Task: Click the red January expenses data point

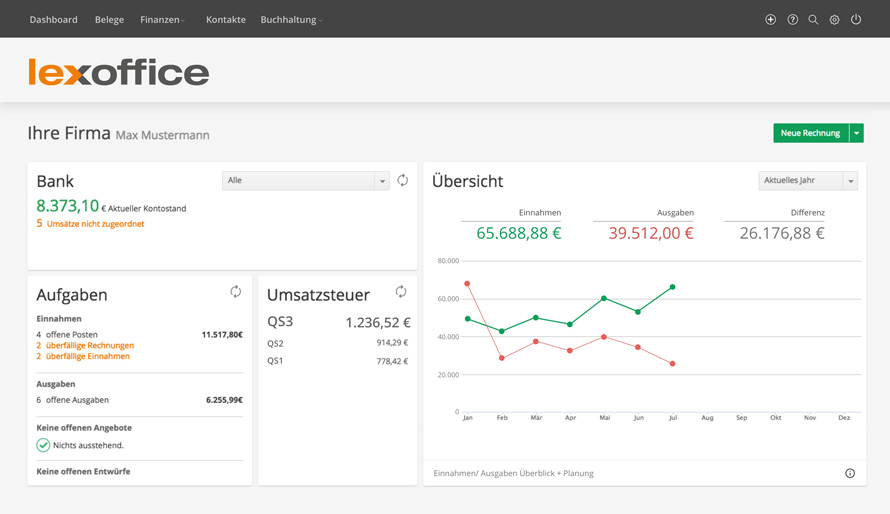Action: pyautogui.click(x=467, y=284)
